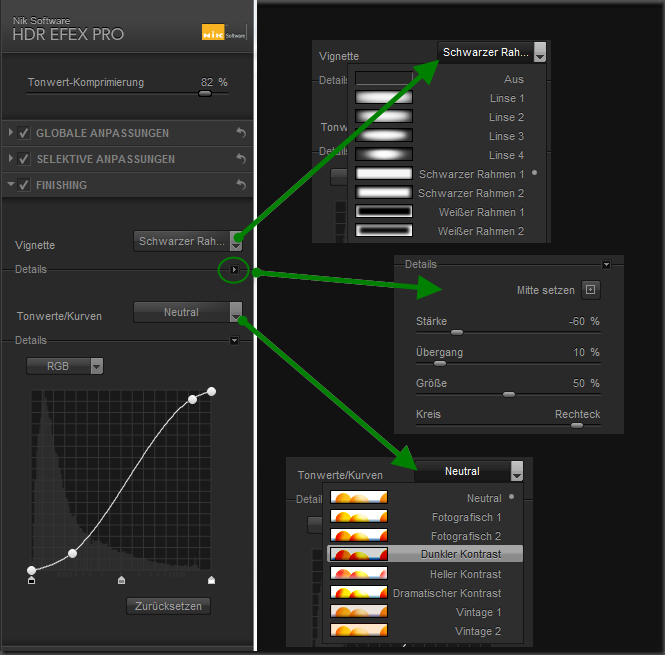Image resolution: width=665 pixels, height=655 pixels.
Task: Select the Neutral curve preset in list
Action: point(424,498)
